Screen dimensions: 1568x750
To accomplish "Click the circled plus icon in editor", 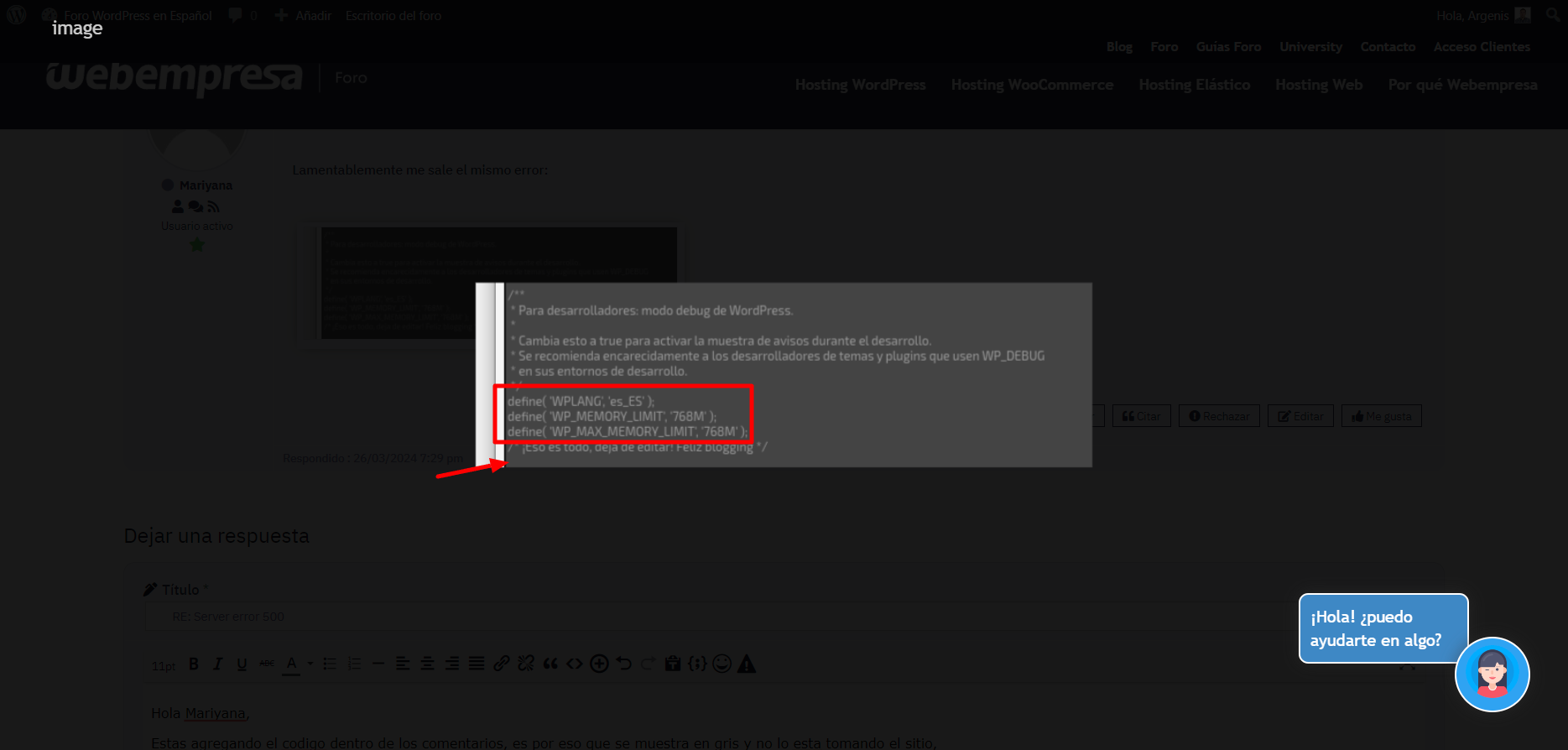I will (599, 664).
